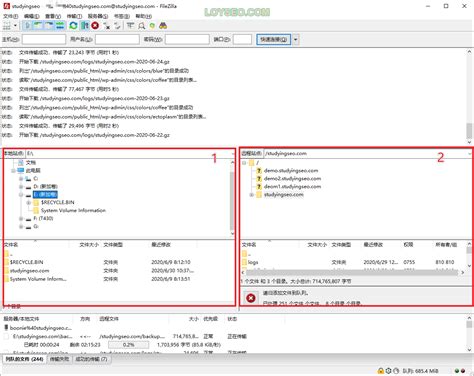This screenshot has height=376, width=474.
Task: Open the quickconnect history dropdown arrow
Action: tap(295, 39)
